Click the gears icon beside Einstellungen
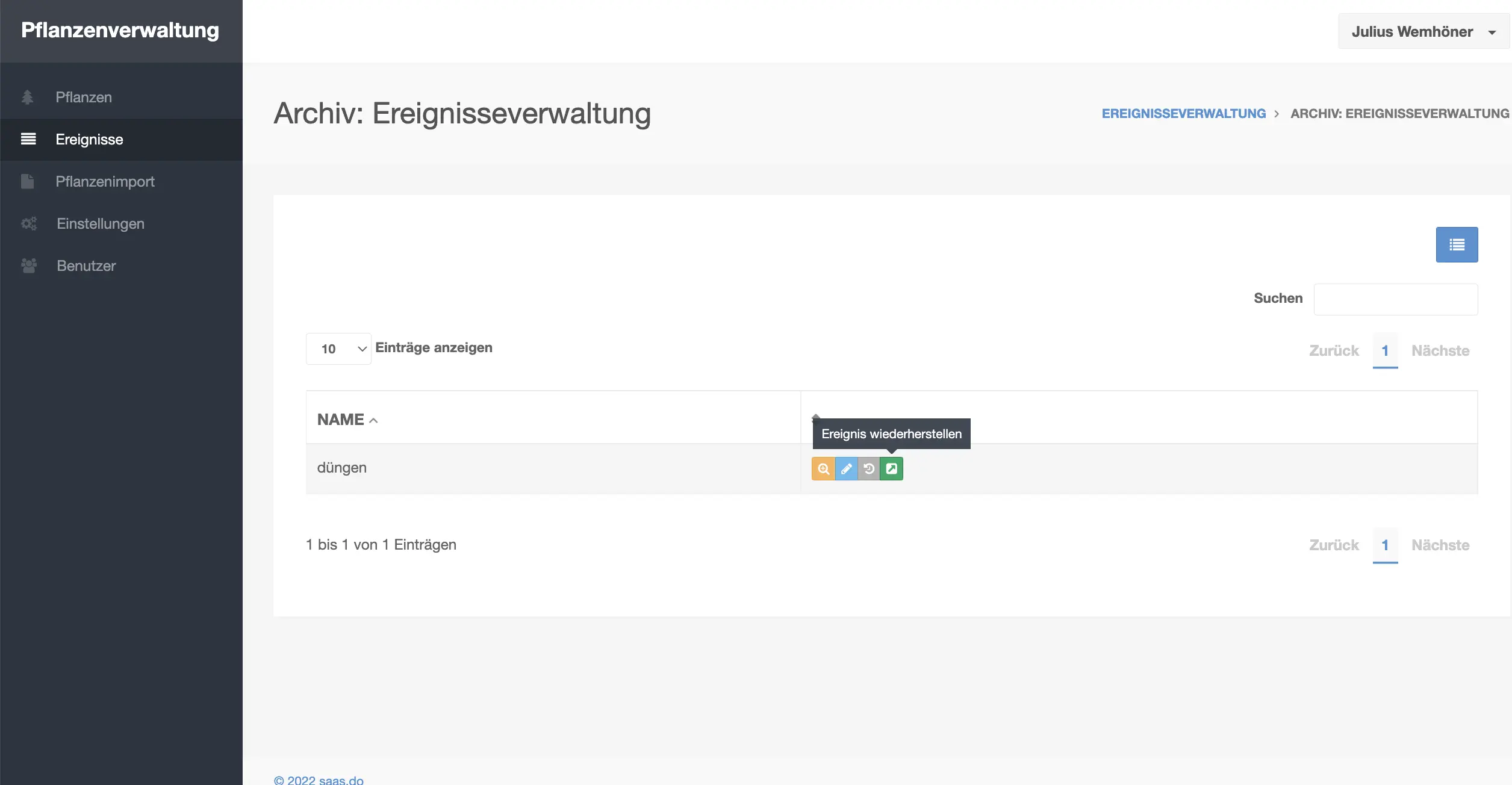The image size is (1512, 785). click(x=29, y=224)
